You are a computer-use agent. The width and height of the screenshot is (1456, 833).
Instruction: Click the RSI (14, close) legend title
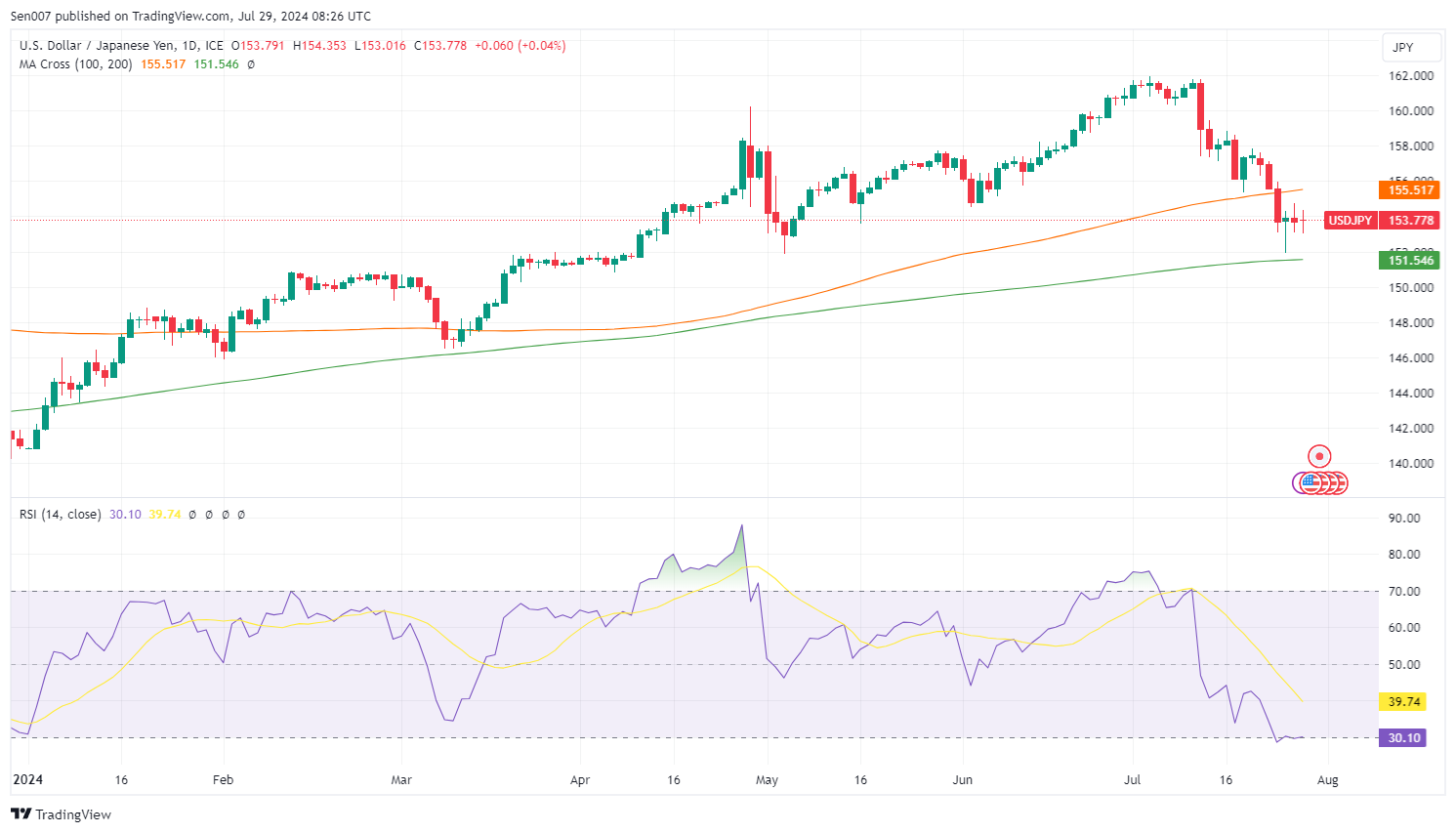pyautogui.click(x=60, y=514)
